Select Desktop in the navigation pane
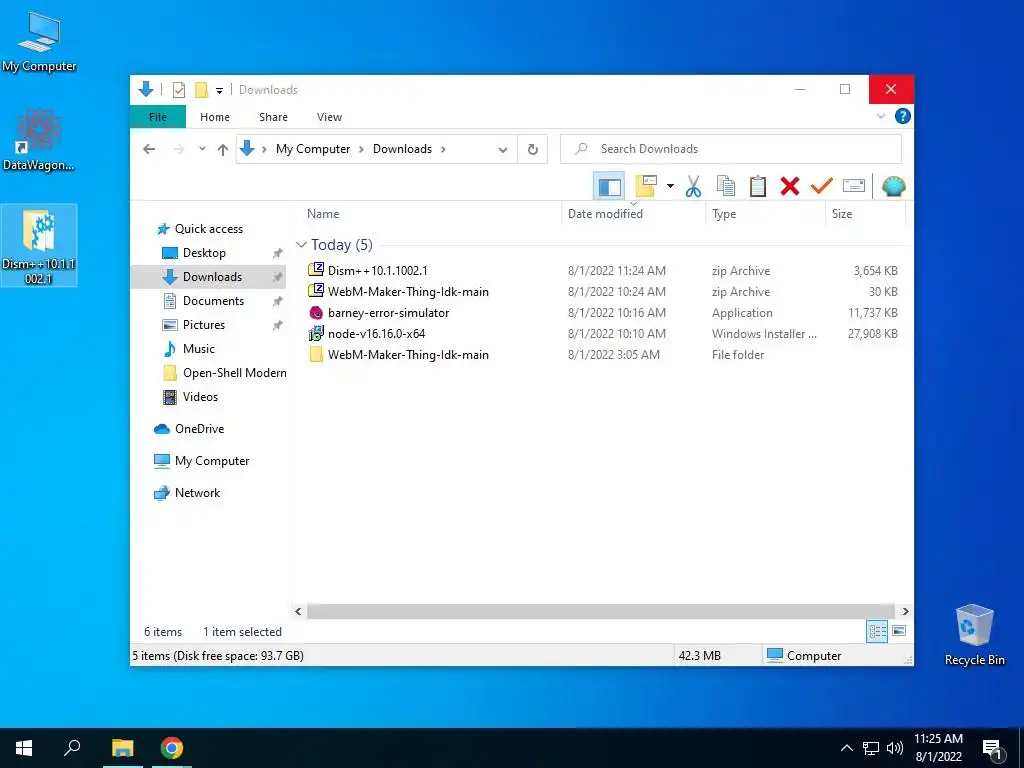Screen dimensions: 1024x768 tap(204, 253)
